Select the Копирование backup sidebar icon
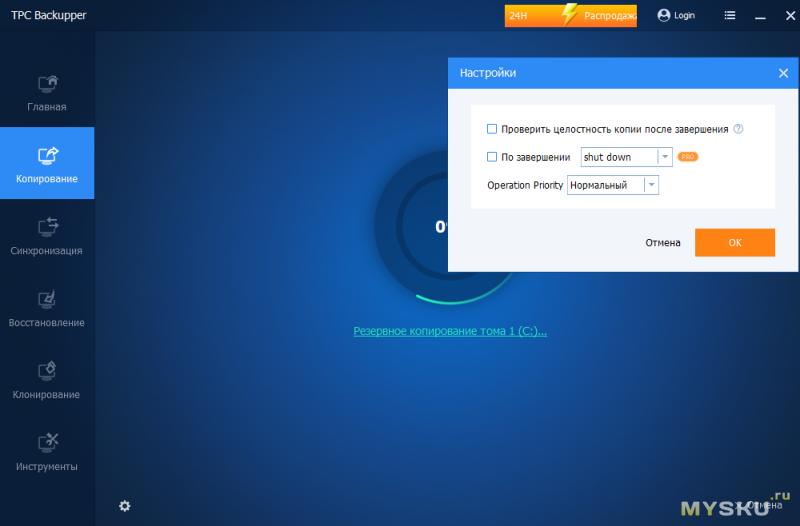 pyautogui.click(x=47, y=156)
